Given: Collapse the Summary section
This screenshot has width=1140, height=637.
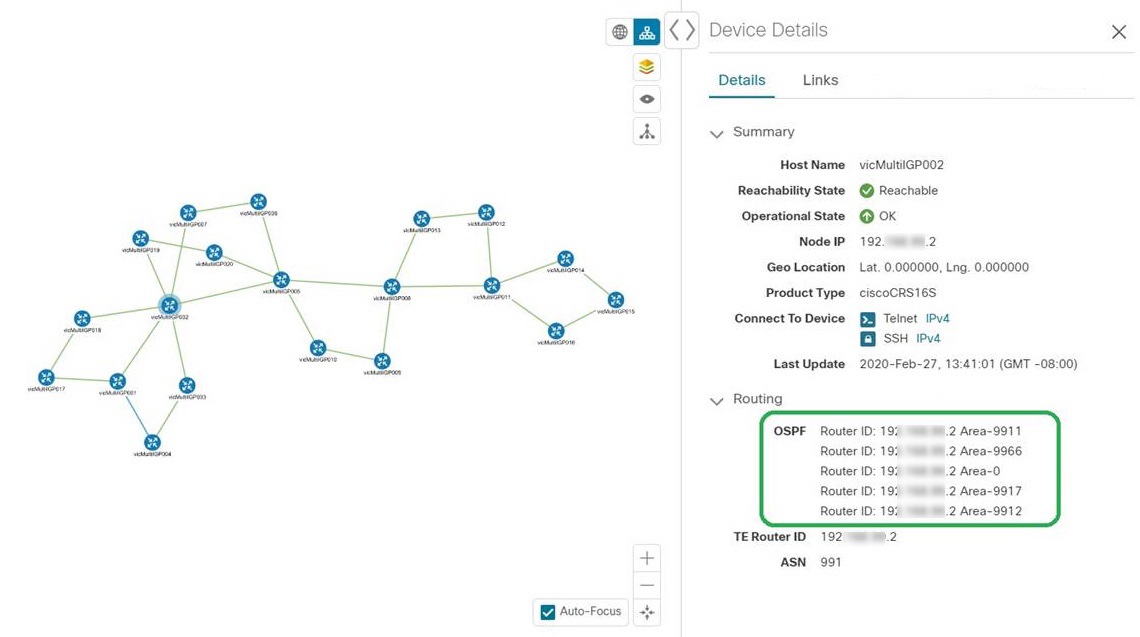Looking at the screenshot, I should click(x=716, y=132).
